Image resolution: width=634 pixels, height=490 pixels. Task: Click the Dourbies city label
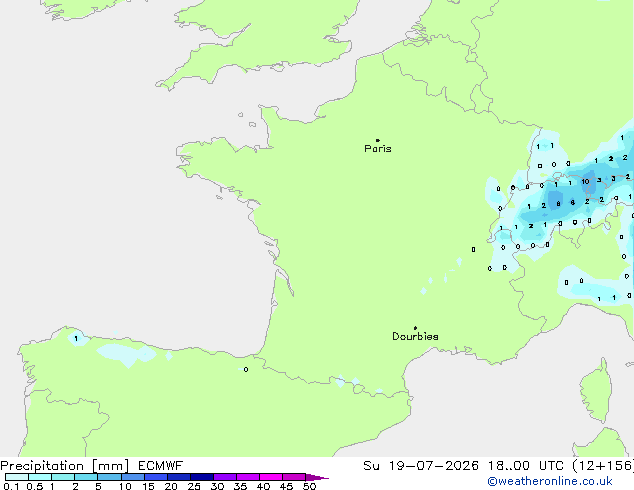[x=415, y=336]
